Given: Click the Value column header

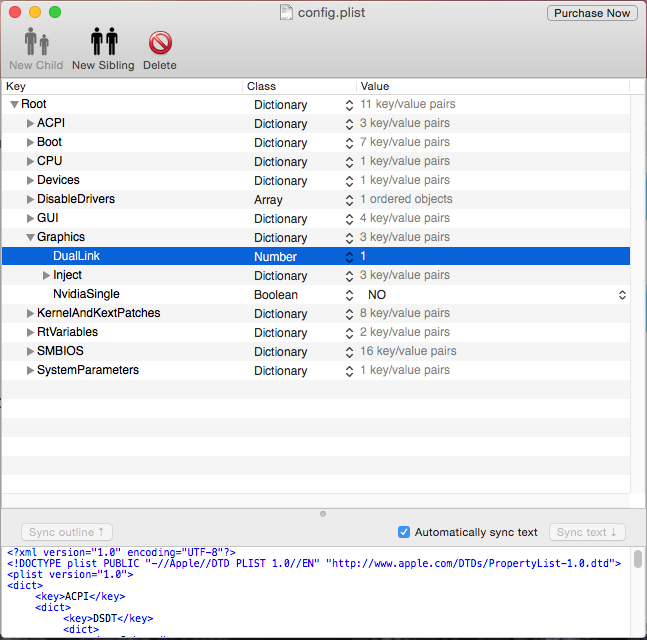Looking at the screenshot, I should [490, 87].
